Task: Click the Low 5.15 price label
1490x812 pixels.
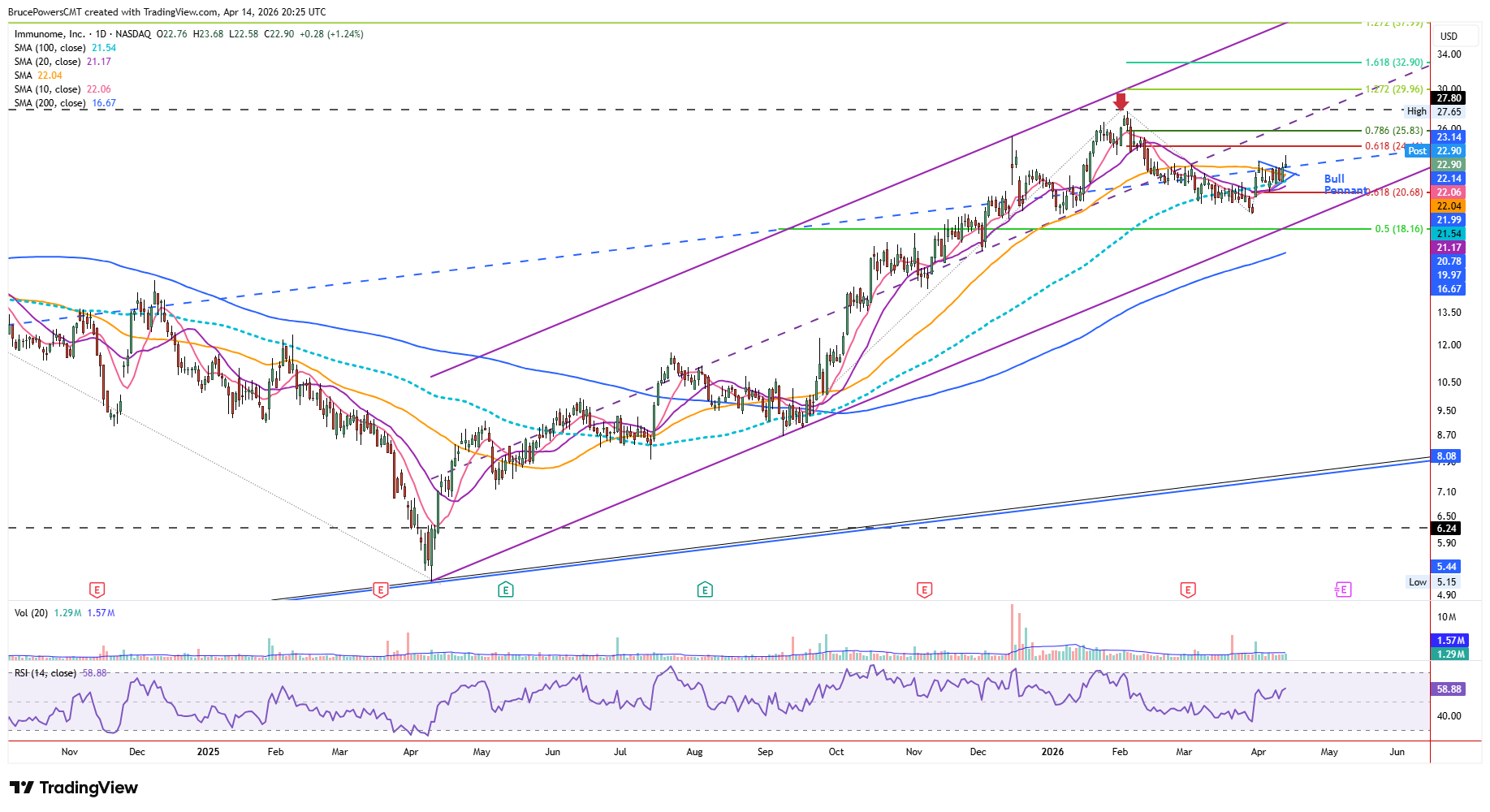Action: coord(1434,582)
